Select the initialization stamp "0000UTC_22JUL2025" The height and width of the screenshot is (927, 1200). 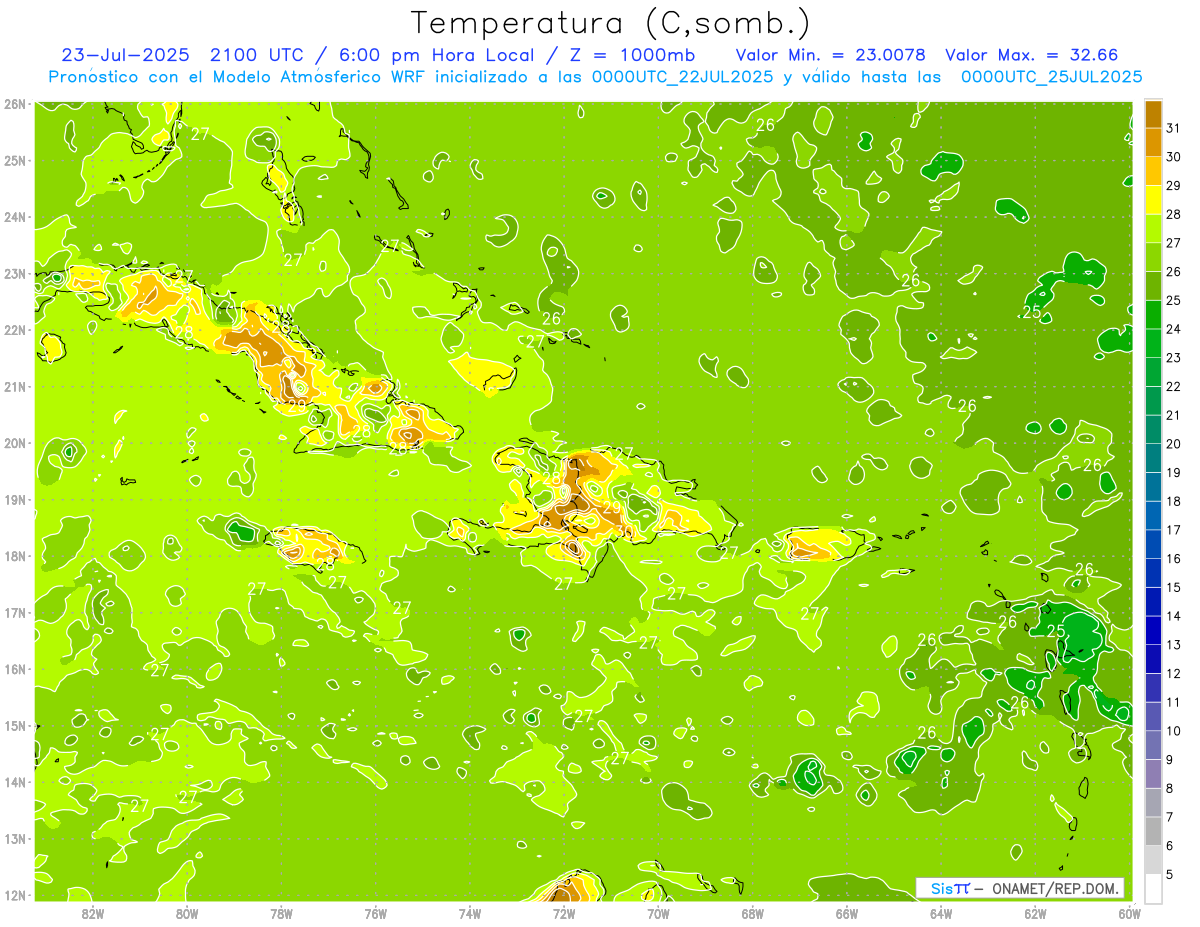tap(682, 76)
